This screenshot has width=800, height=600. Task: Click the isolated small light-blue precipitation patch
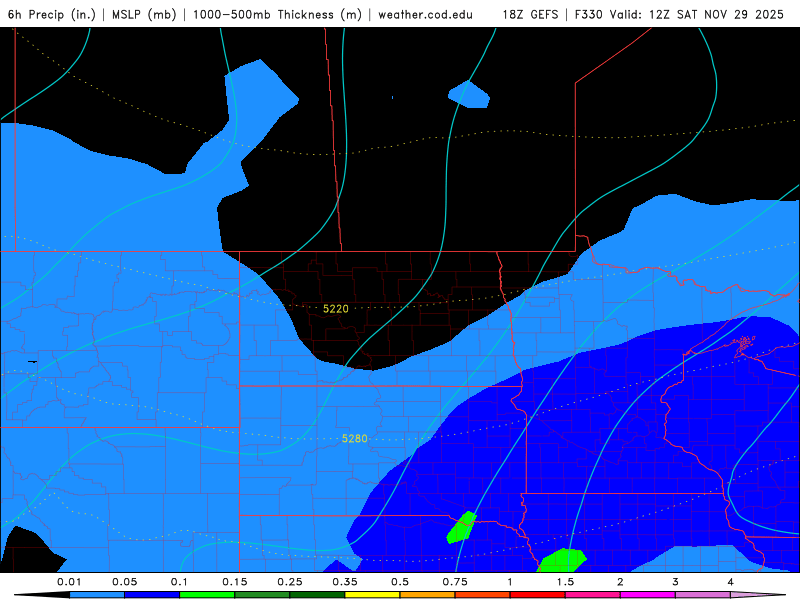coord(469,95)
